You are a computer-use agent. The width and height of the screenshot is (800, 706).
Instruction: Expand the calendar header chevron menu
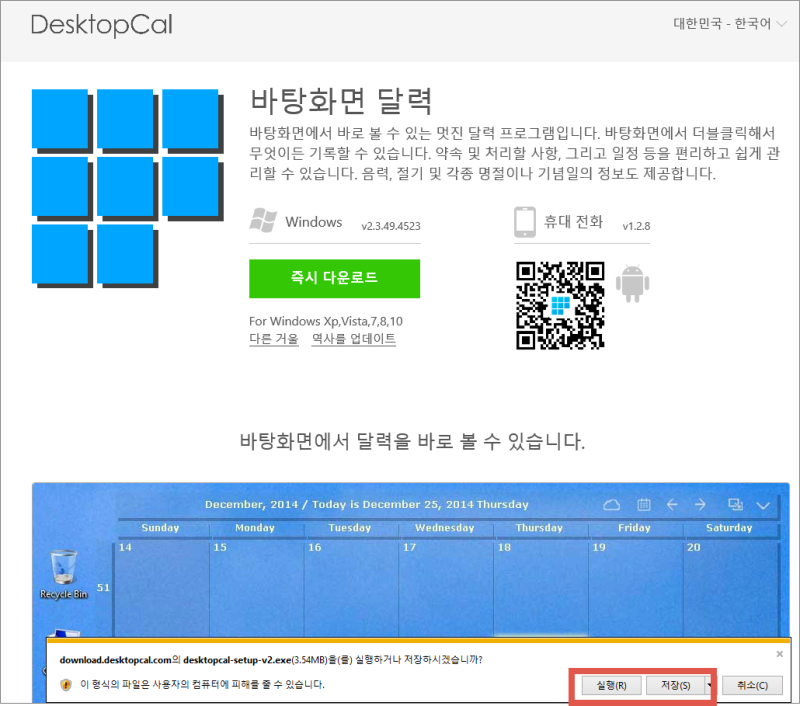(763, 506)
